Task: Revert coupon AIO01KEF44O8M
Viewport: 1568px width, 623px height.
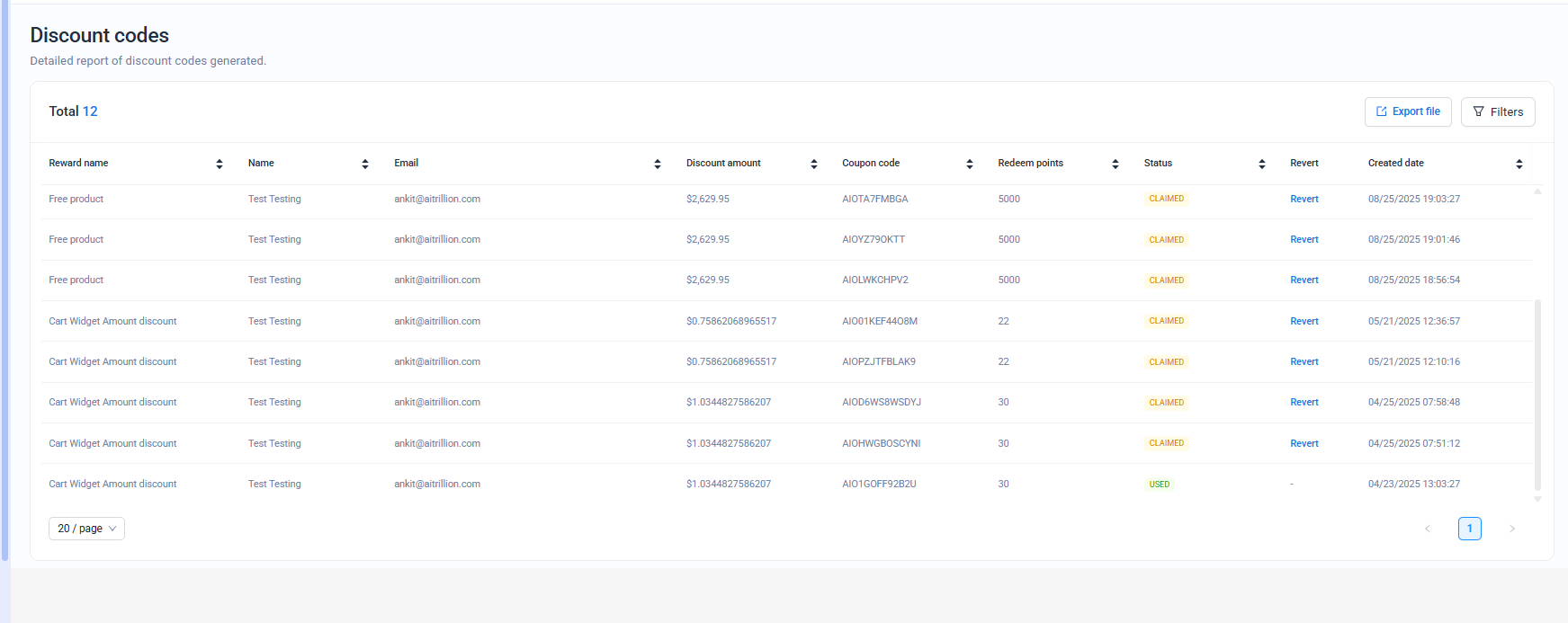Action: point(1304,321)
